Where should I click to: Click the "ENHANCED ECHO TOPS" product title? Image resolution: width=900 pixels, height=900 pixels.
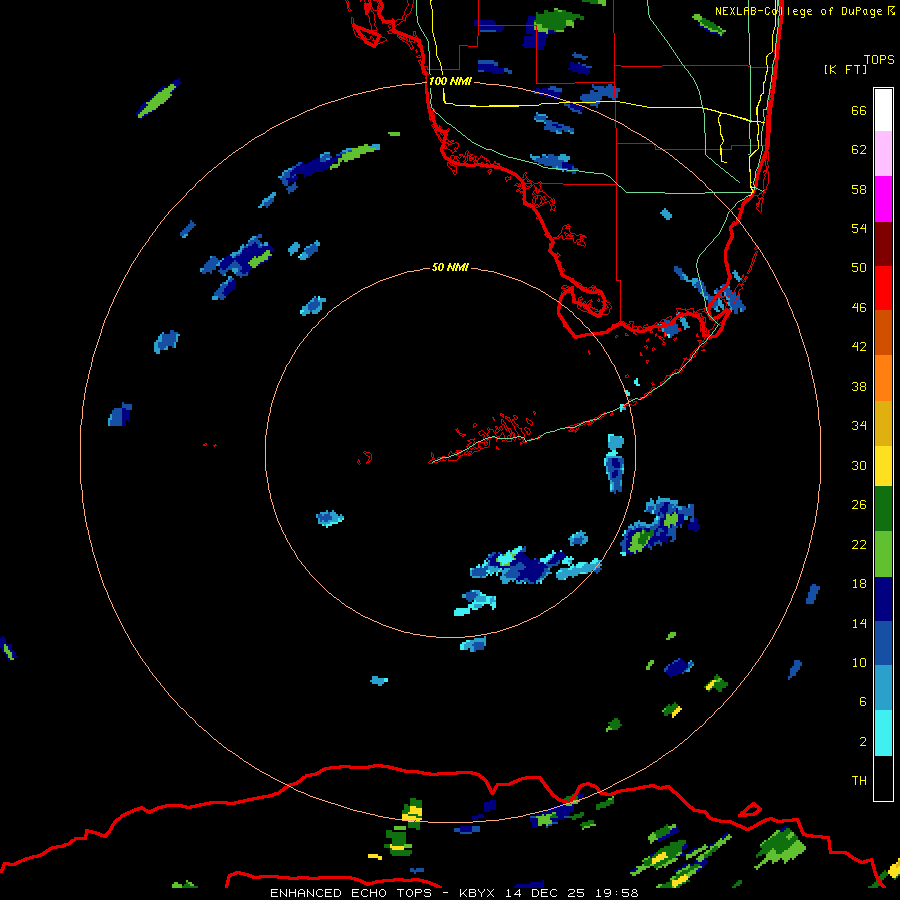pyautogui.click(x=354, y=893)
